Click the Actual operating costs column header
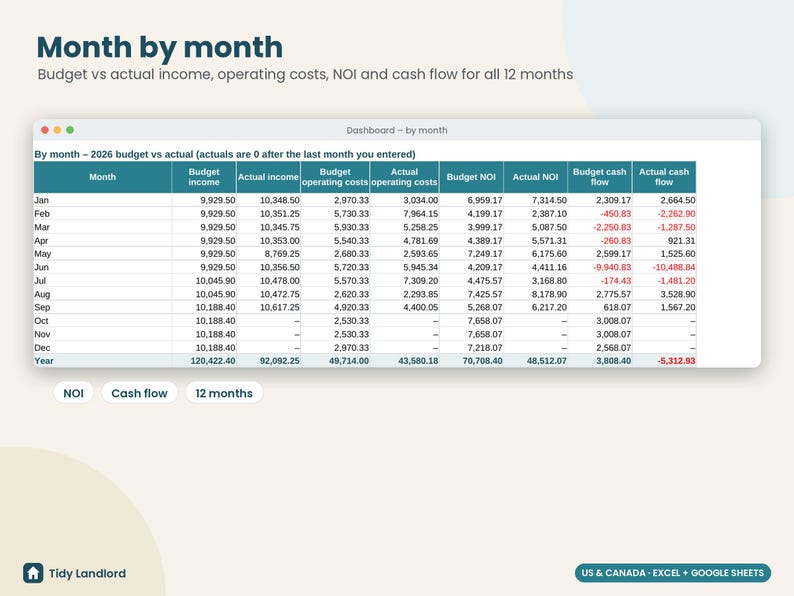794x596 pixels. coord(404,177)
